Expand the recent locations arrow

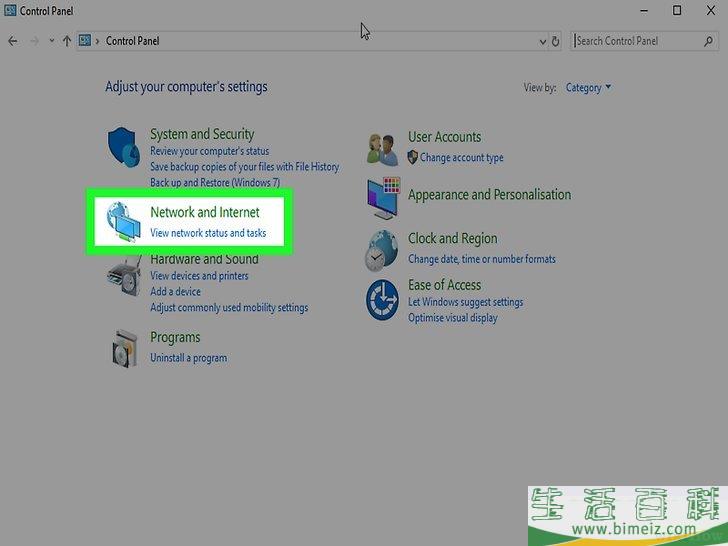point(51,41)
